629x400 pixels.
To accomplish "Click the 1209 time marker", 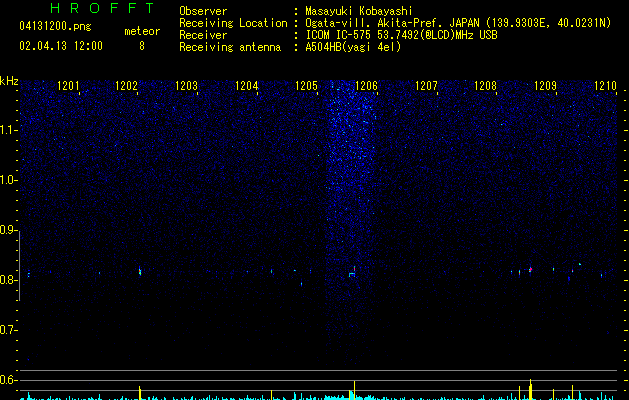I will pos(546,86).
